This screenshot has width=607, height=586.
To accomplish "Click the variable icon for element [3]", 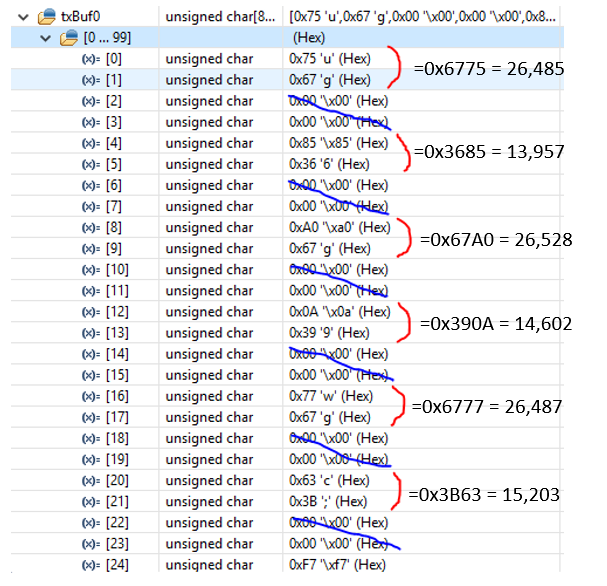I will [x=91, y=122].
